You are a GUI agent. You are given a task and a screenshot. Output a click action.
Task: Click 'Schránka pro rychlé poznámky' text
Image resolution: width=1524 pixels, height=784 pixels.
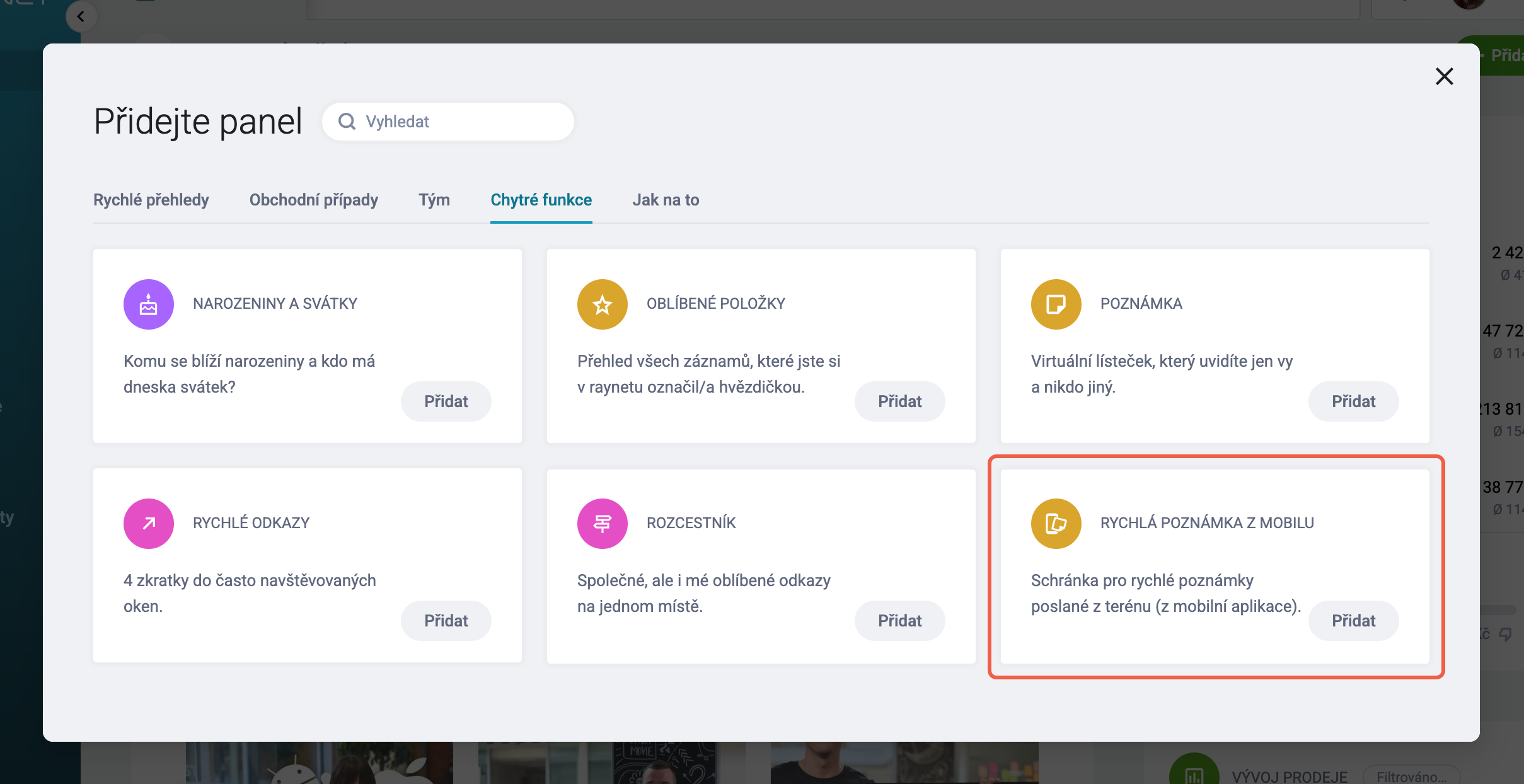tap(1166, 593)
